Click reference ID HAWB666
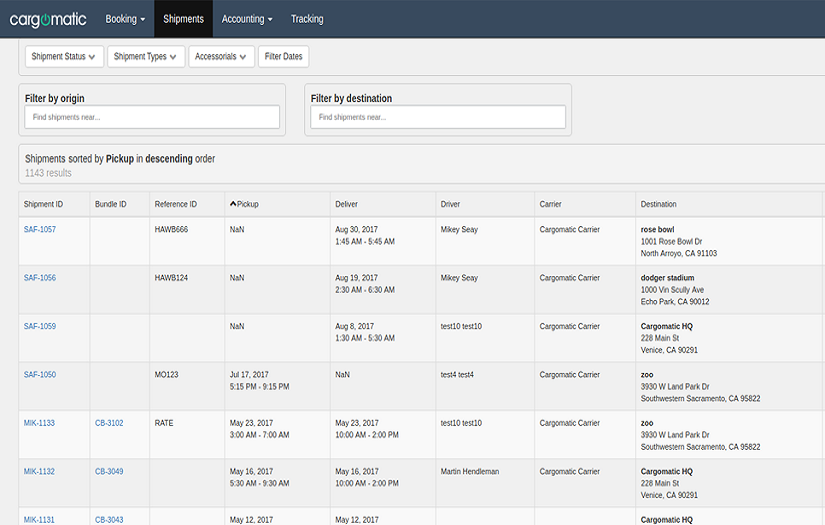Screen dimensions: 825x525 pos(171,229)
